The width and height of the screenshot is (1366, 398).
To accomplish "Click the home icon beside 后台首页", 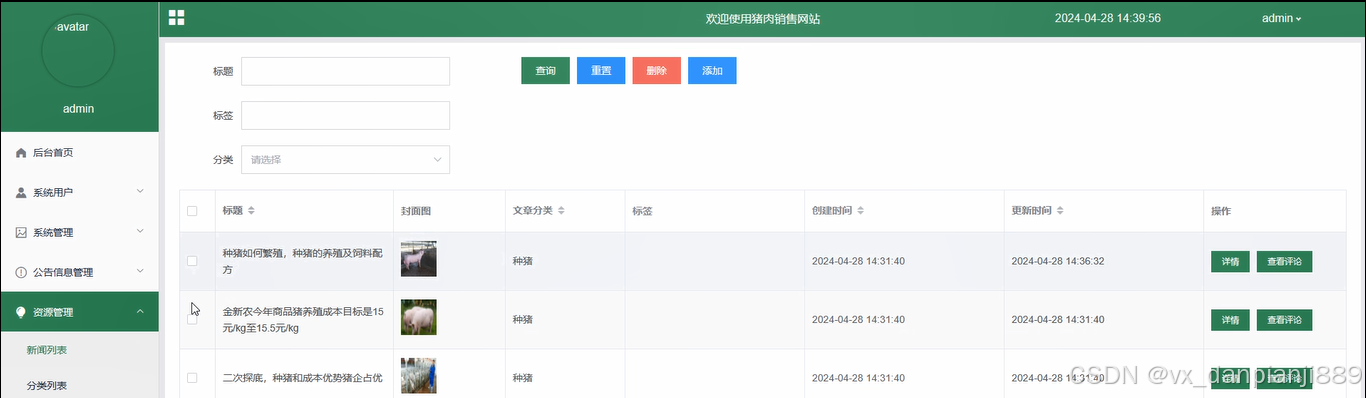I will tap(21, 153).
